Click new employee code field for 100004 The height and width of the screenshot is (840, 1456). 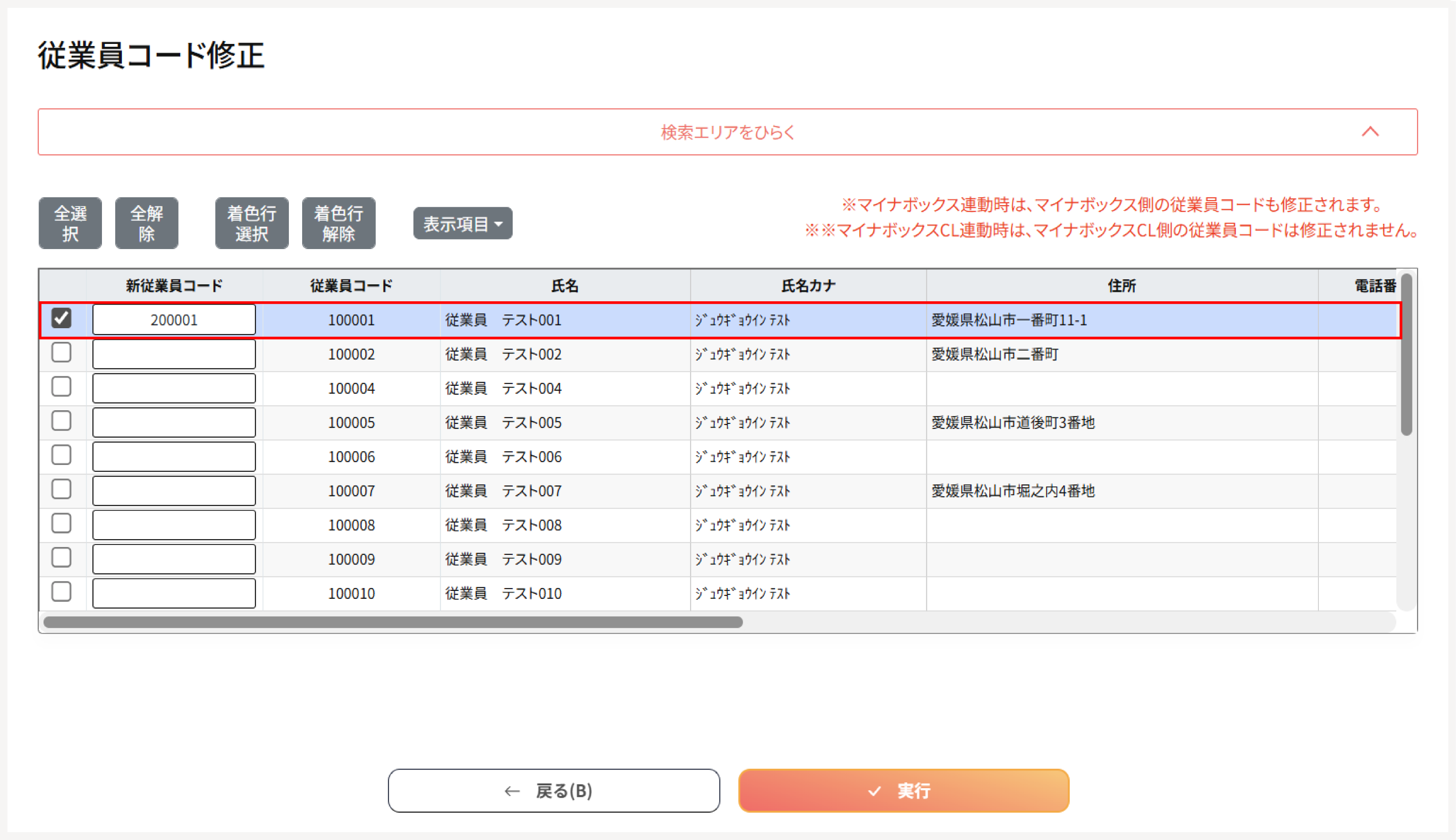174,388
